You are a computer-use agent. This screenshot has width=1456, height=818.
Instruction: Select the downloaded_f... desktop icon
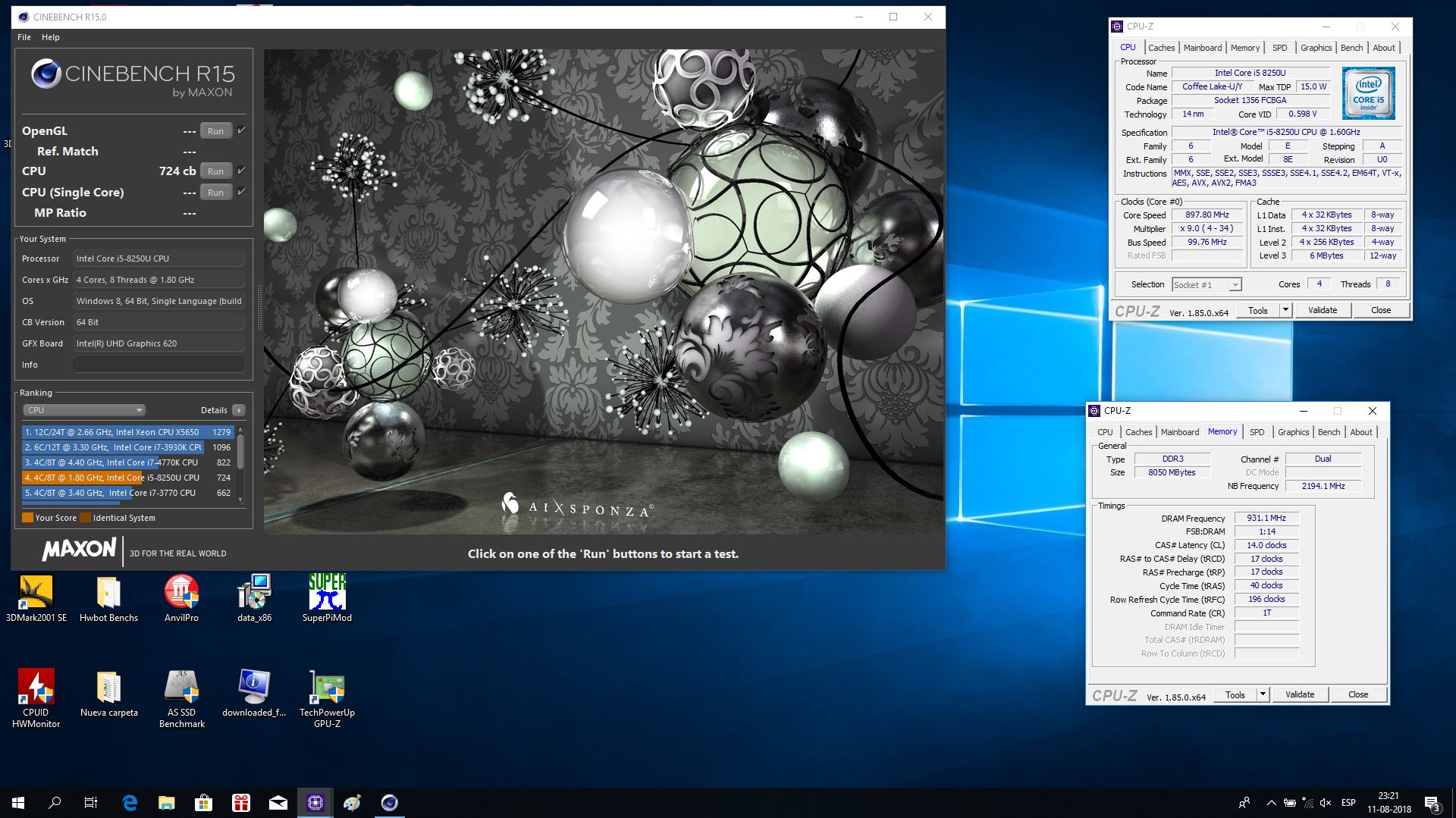click(x=254, y=694)
